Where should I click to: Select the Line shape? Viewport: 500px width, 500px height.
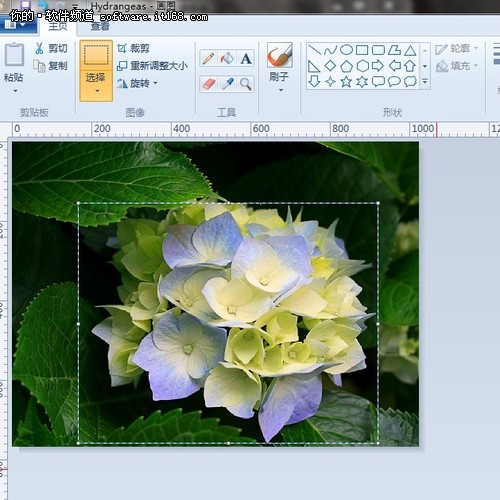point(314,50)
